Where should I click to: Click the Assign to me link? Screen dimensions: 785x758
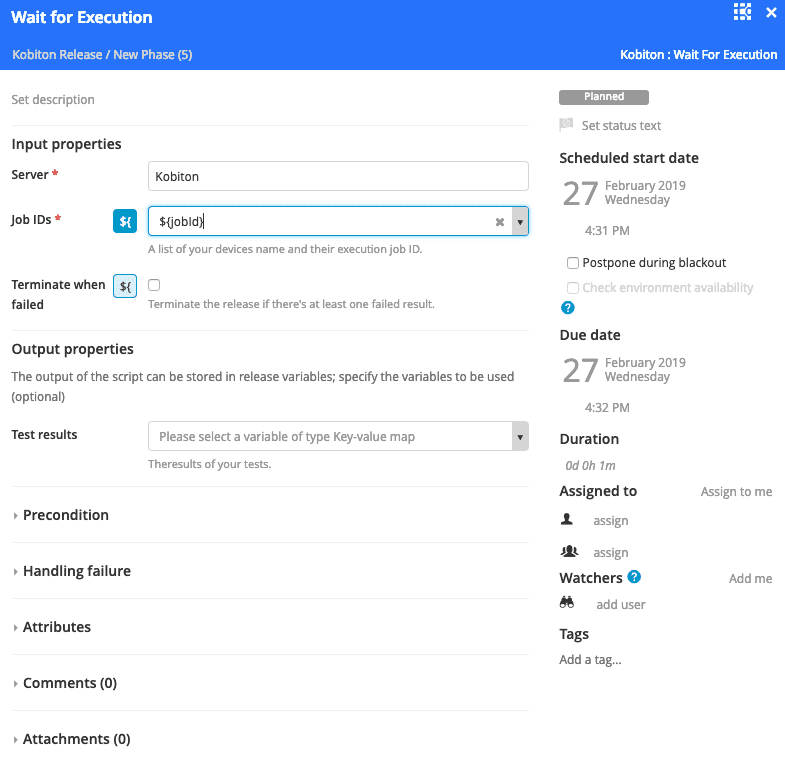(x=736, y=492)
